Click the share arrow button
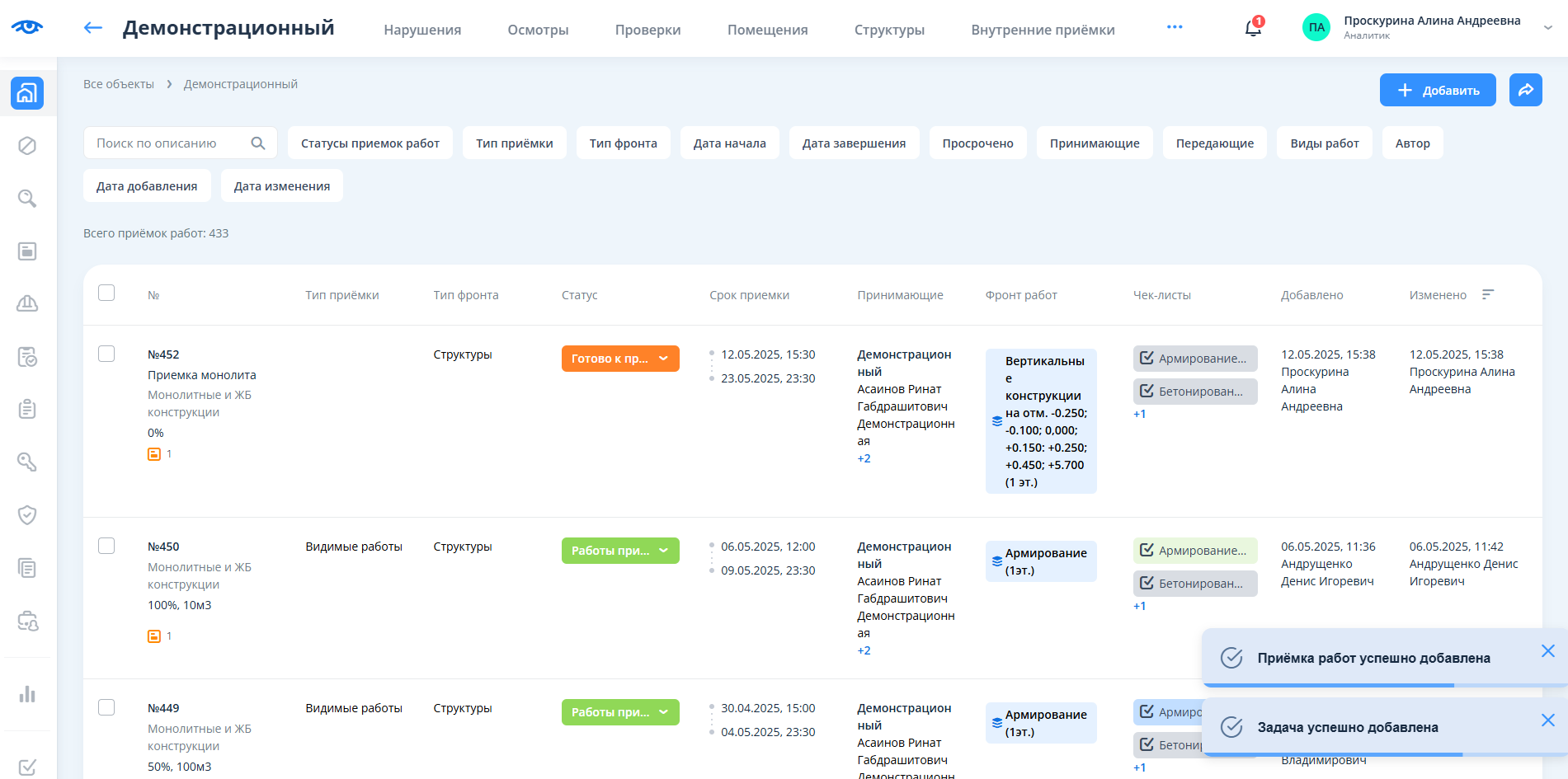The image size is (1568, 779). tap(1525, 91)
